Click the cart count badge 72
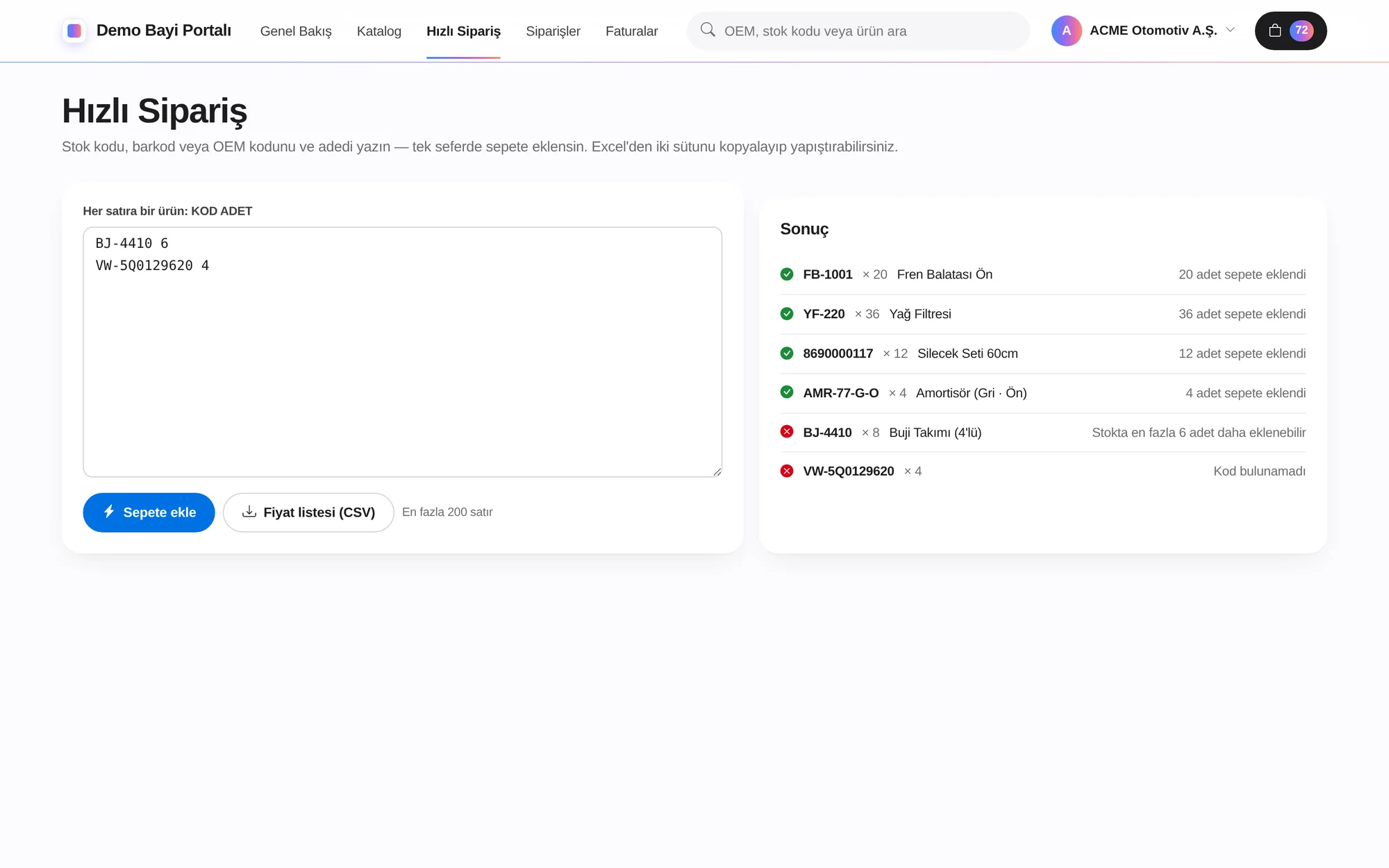 point(1301,31)
